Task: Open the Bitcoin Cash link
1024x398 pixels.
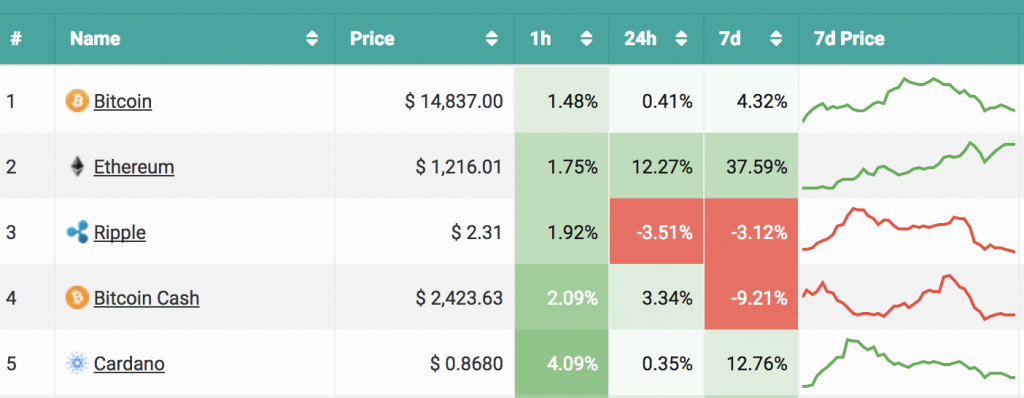Action: click(146, 298)
